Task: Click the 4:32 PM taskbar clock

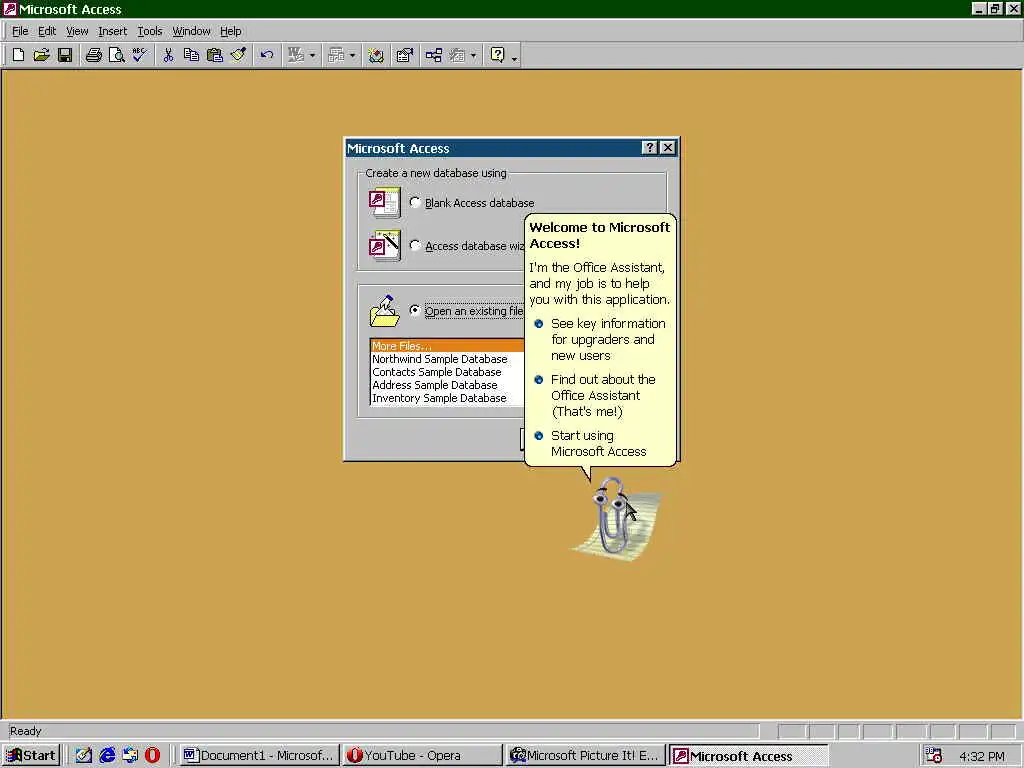Action: pyautogui.click(x=982, y=756)
